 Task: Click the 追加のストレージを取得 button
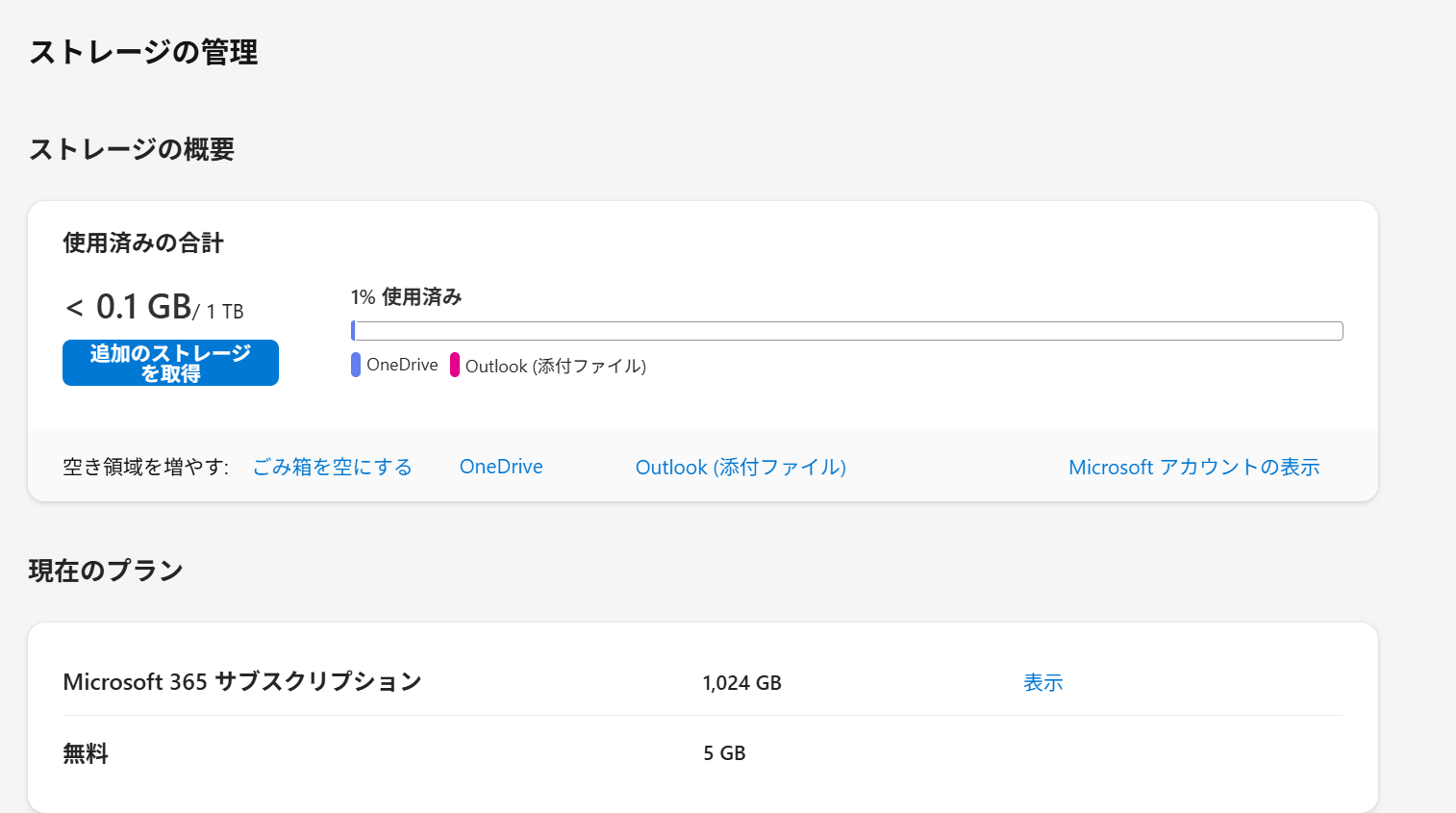coord(170,363)
